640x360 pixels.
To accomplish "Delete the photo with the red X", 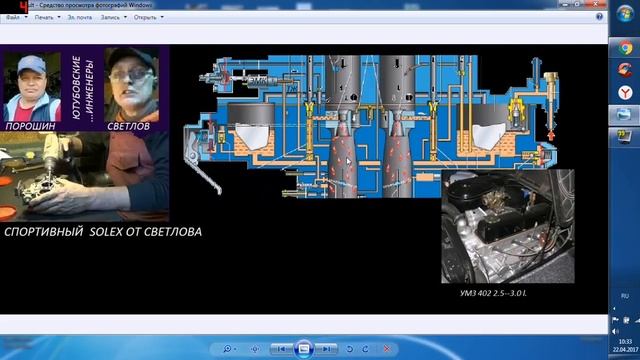I will click(x=387, y=349).
